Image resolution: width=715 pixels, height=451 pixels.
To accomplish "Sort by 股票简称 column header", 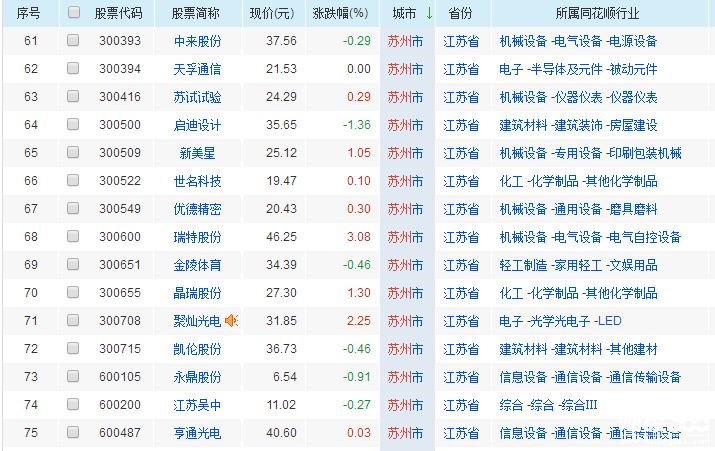I will tap(196, 14).
